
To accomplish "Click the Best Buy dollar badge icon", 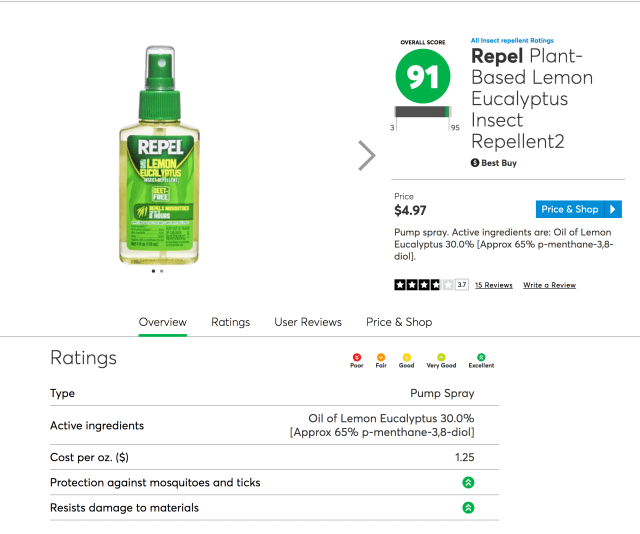I will (475, 162).
